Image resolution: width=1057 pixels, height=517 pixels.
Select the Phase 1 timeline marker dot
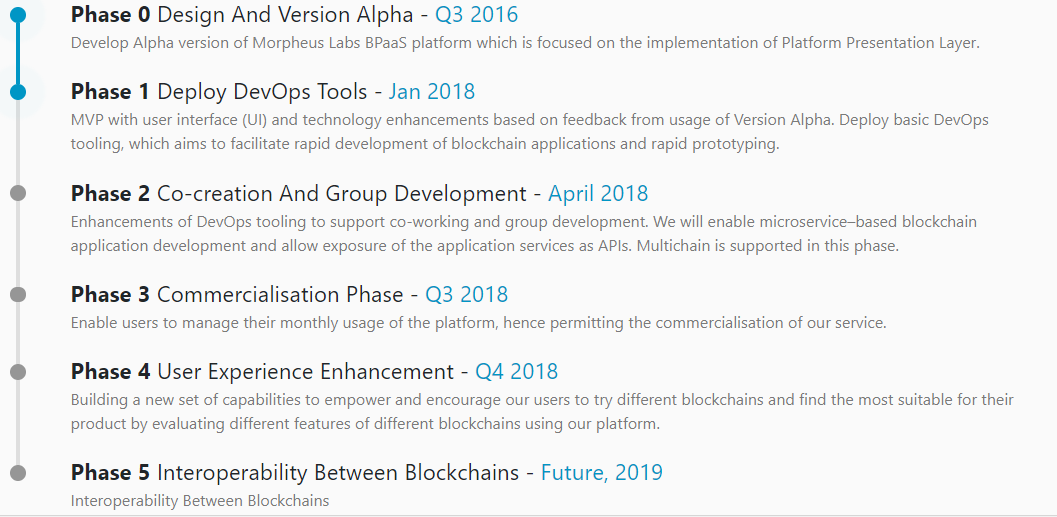[x=17, y=92]
